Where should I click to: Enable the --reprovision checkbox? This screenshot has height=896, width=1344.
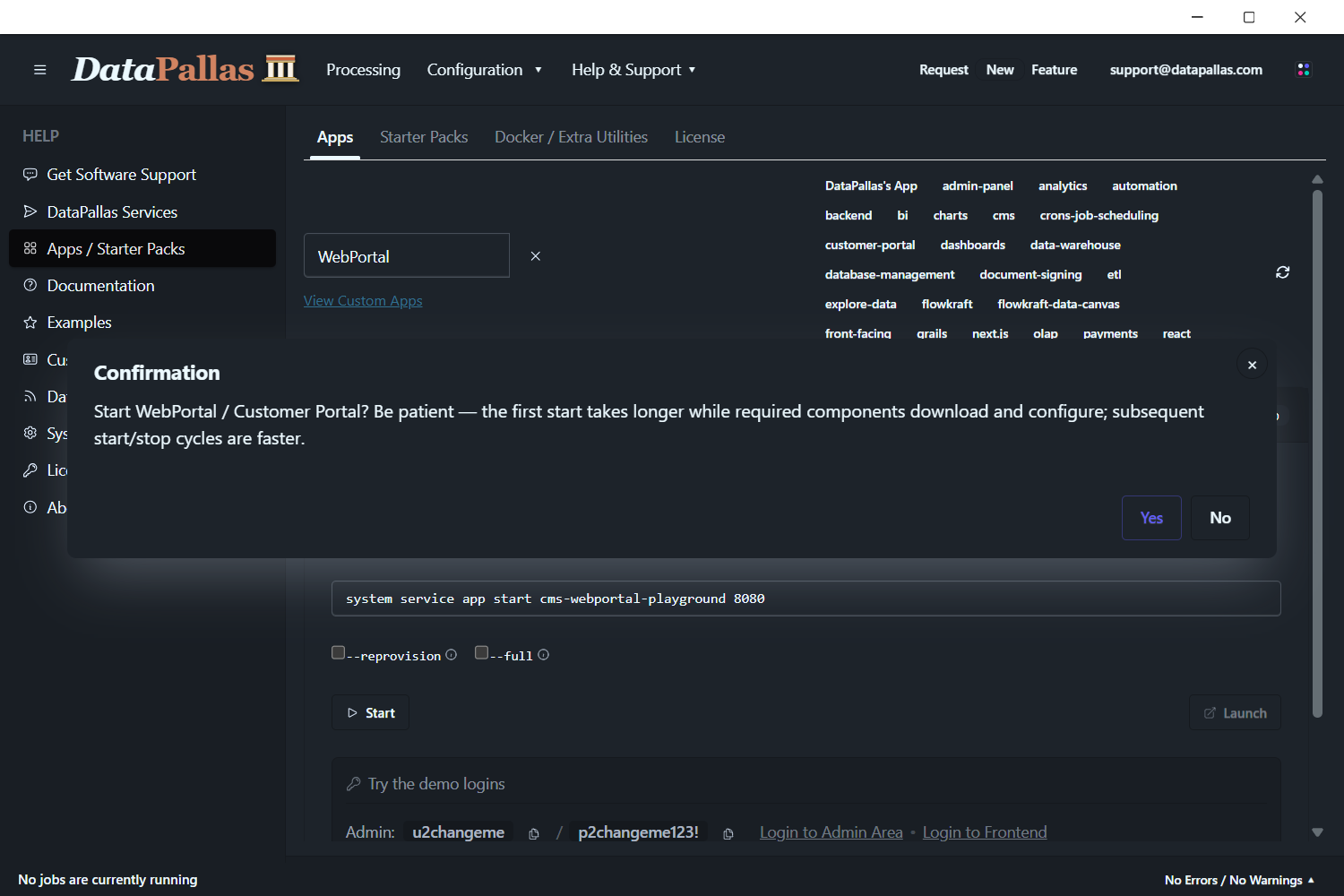338,652
